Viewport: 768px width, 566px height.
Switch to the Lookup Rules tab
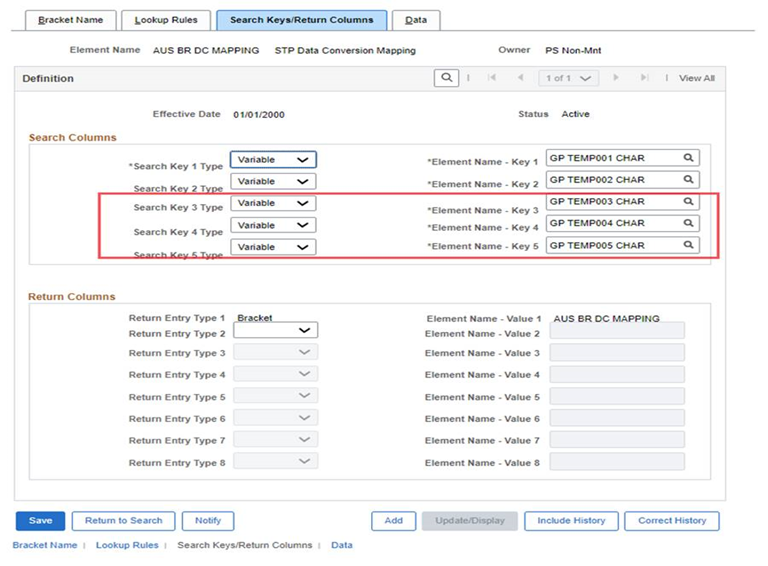click(166, 20)
